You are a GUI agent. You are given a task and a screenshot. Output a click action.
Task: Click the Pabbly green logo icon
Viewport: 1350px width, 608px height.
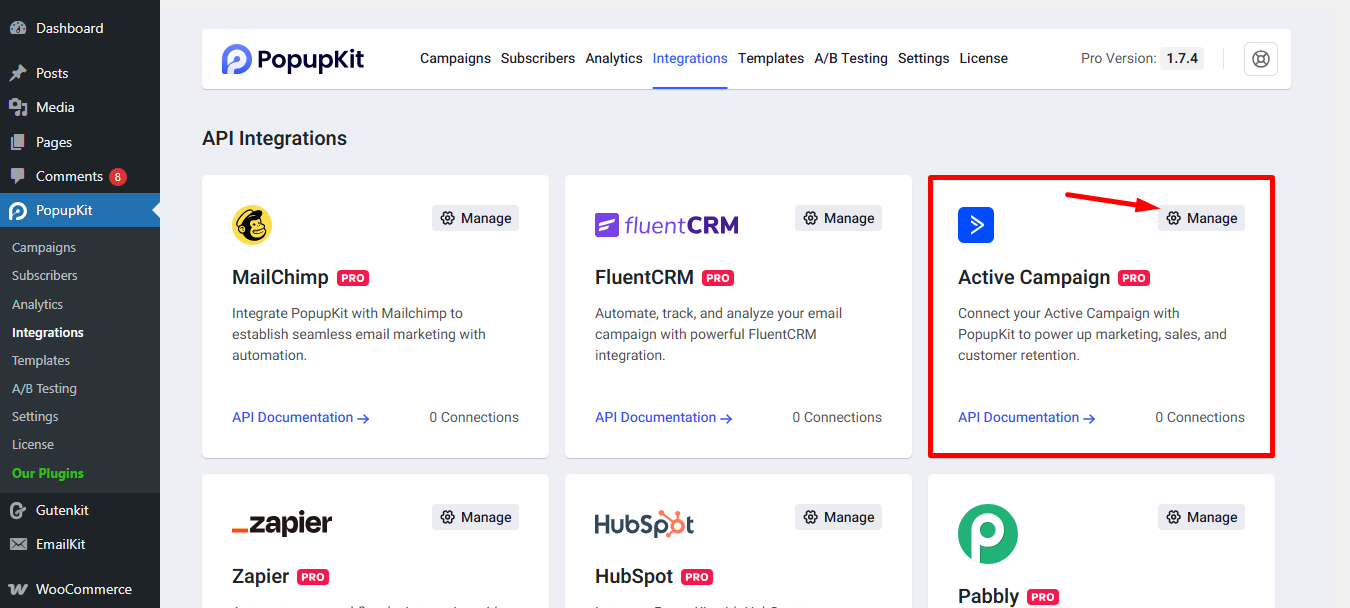(987, 533)
